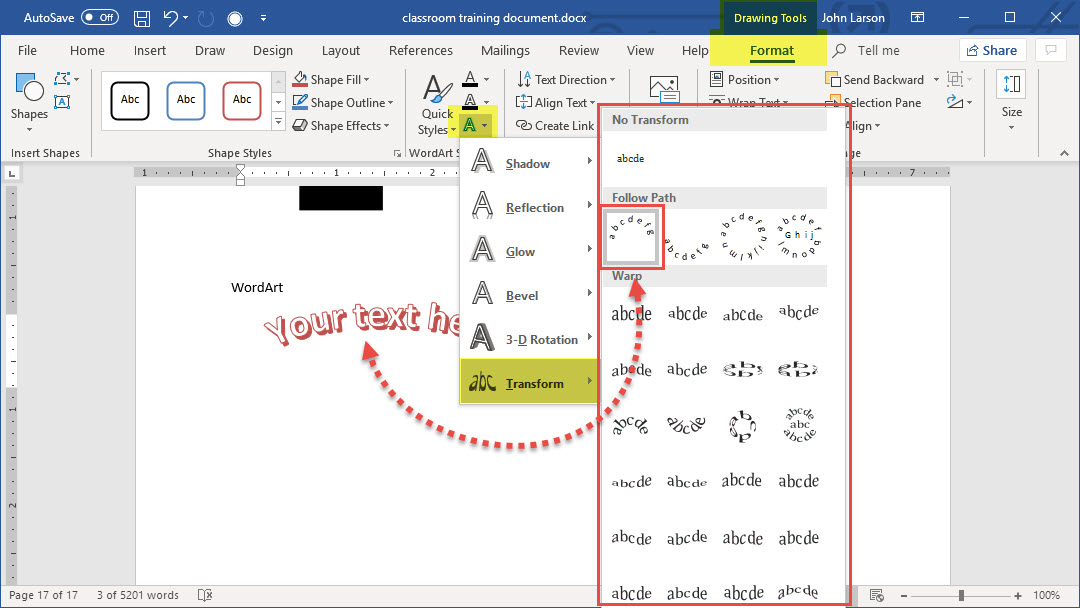Click Create Link button

[555, 126]
